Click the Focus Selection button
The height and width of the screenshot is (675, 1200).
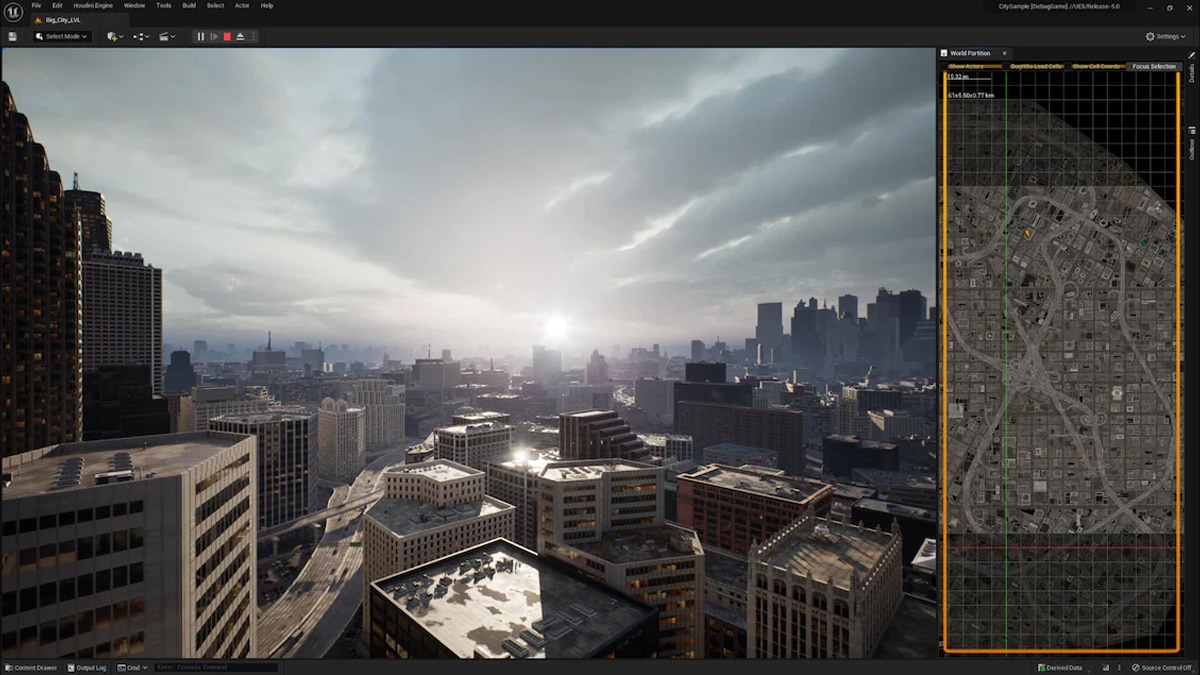(1153, 66)
